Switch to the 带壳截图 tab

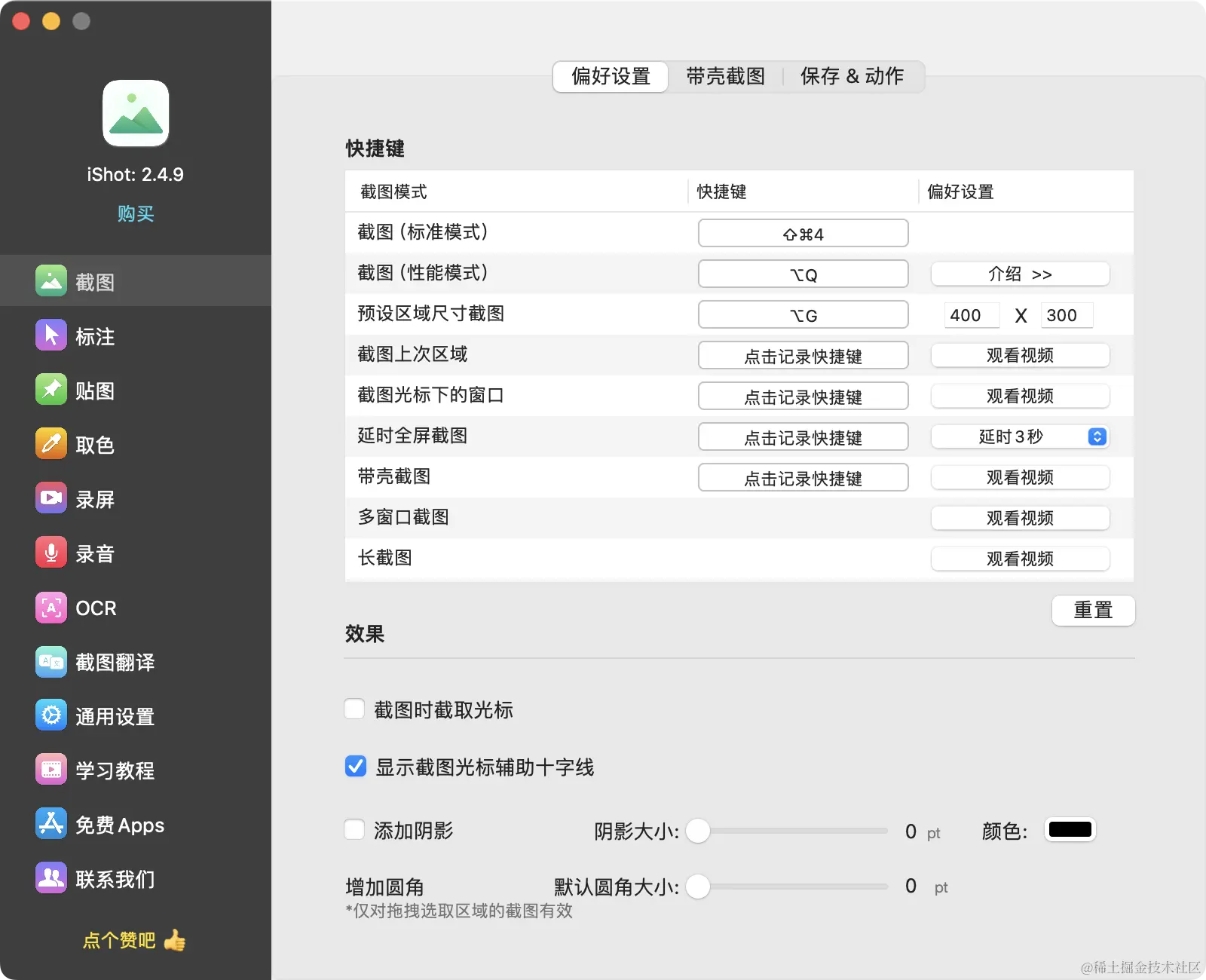click(725, 76)
